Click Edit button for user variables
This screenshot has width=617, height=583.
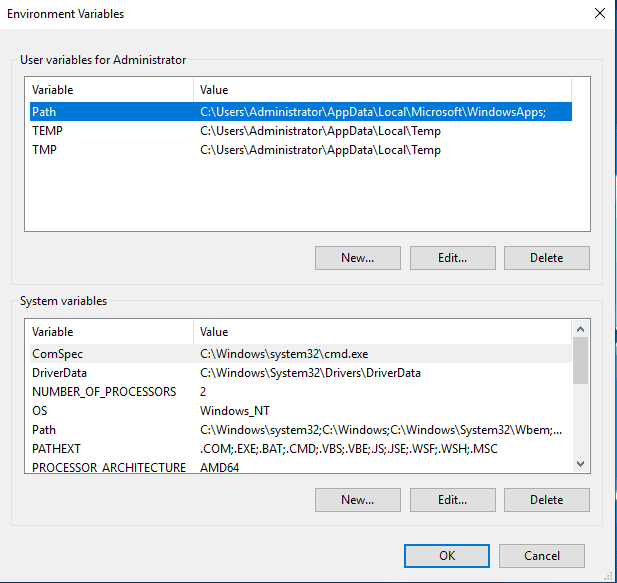click(x=452, y=258)
